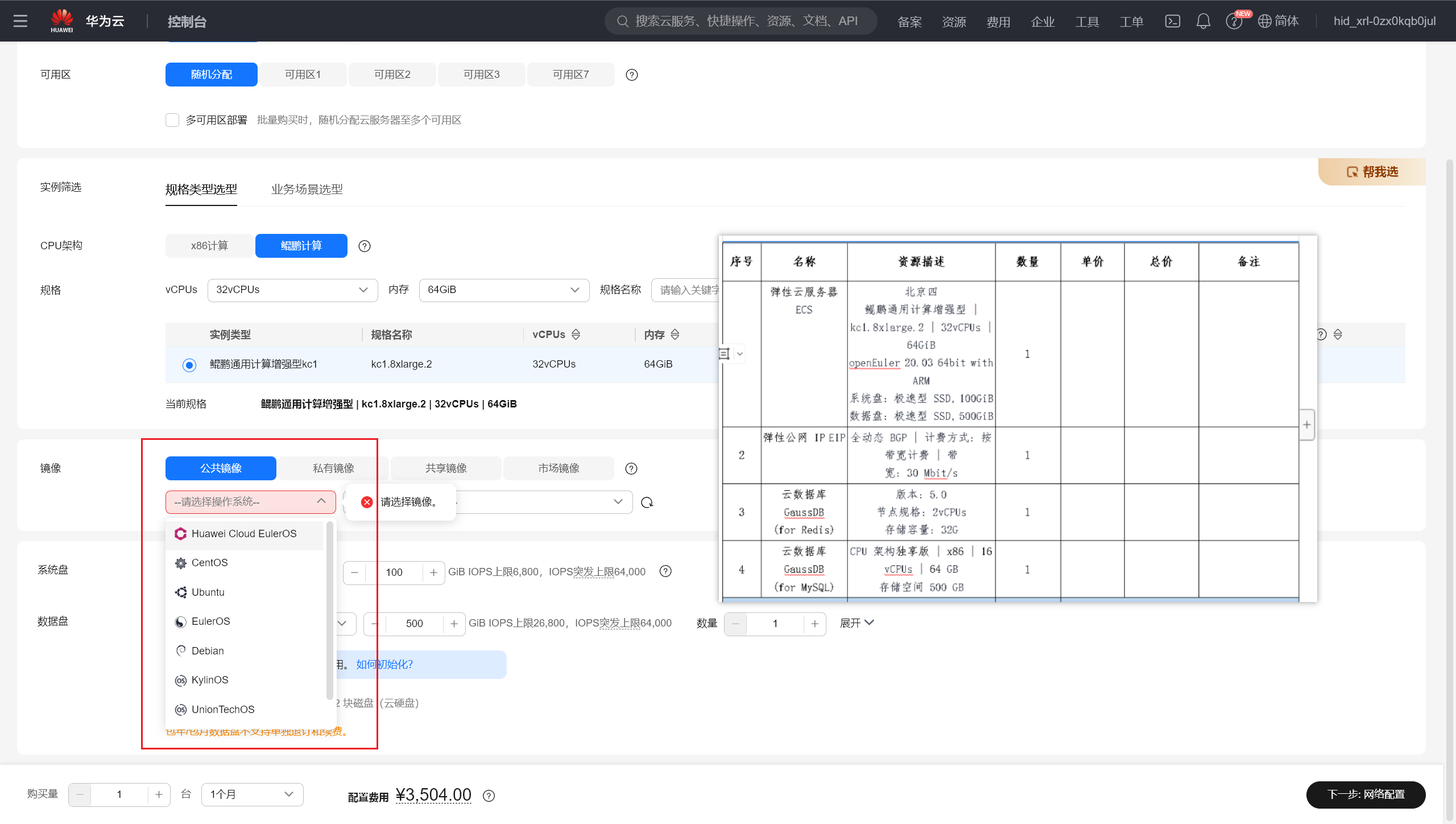1456x824 pixels.
Task: Click the plus icon beside document table
Action: pyautogui.click(x=1307, y=425)
